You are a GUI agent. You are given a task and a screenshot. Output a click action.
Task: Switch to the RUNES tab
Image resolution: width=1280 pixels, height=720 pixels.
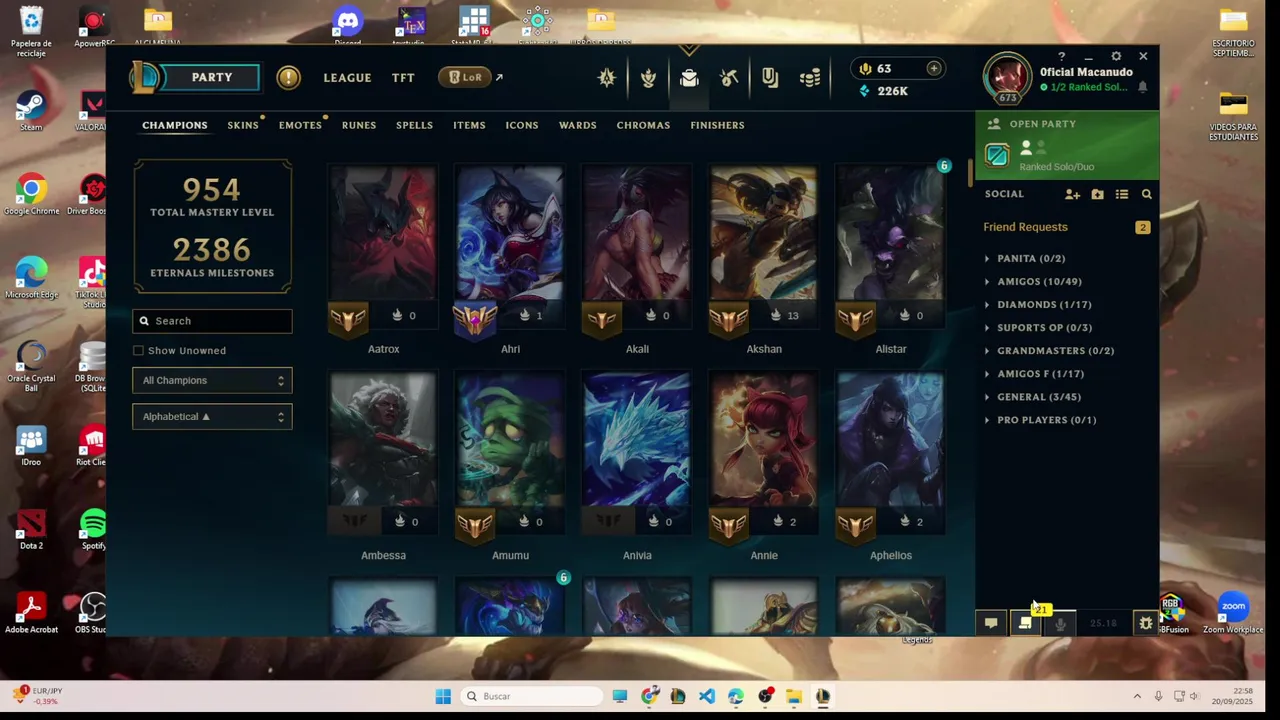click(359, 125)
